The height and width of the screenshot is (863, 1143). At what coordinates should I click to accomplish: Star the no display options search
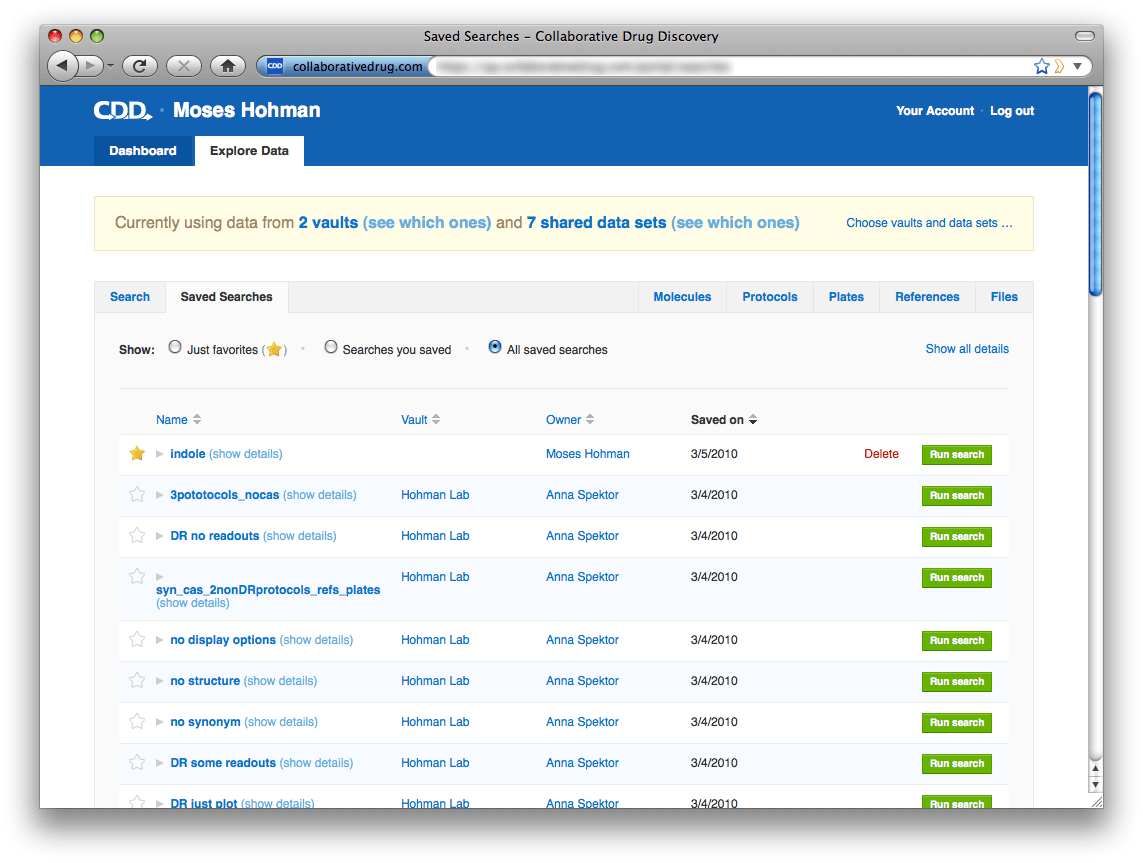[137, 639]
